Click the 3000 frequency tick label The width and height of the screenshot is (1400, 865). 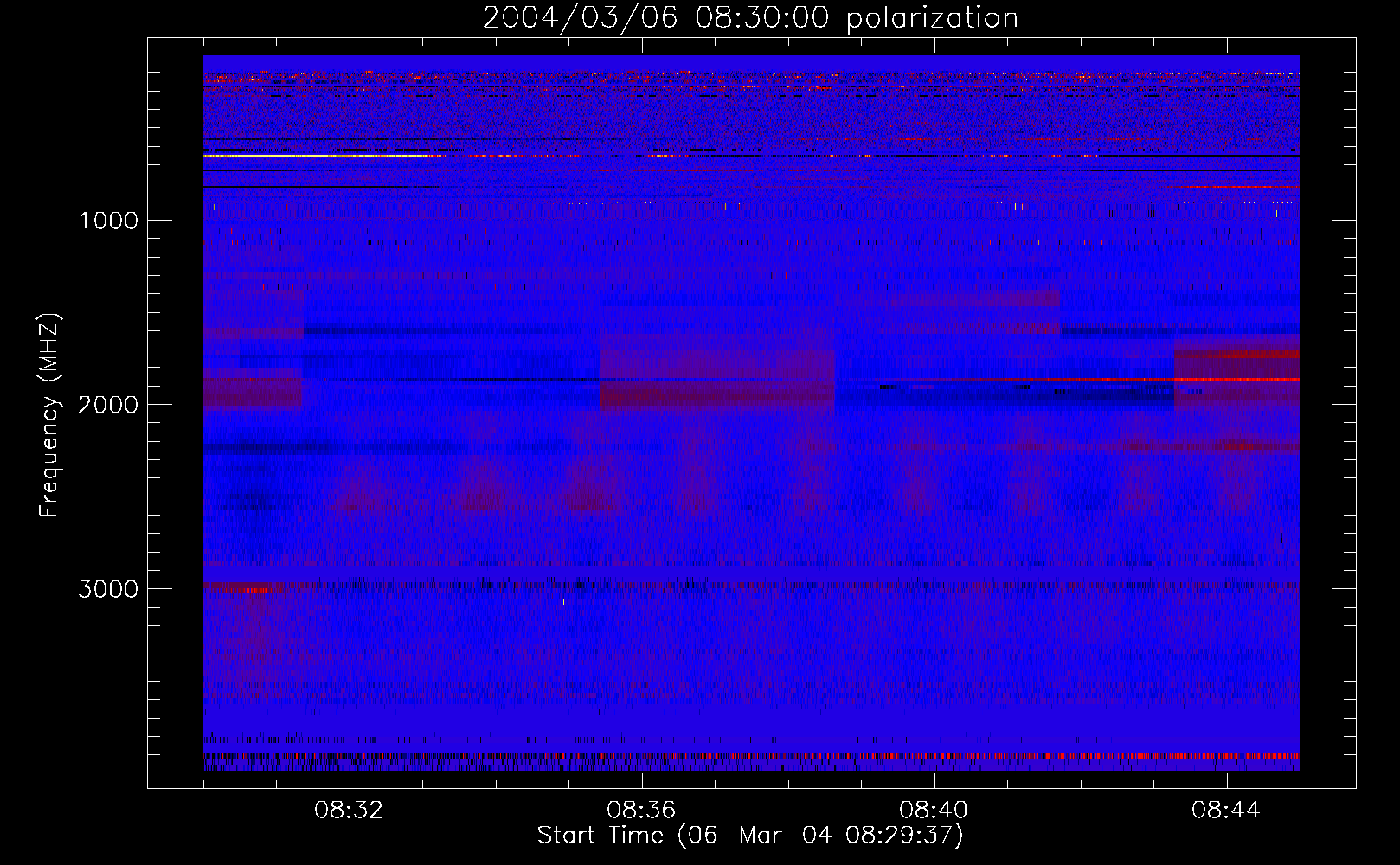tap(108, 589)
